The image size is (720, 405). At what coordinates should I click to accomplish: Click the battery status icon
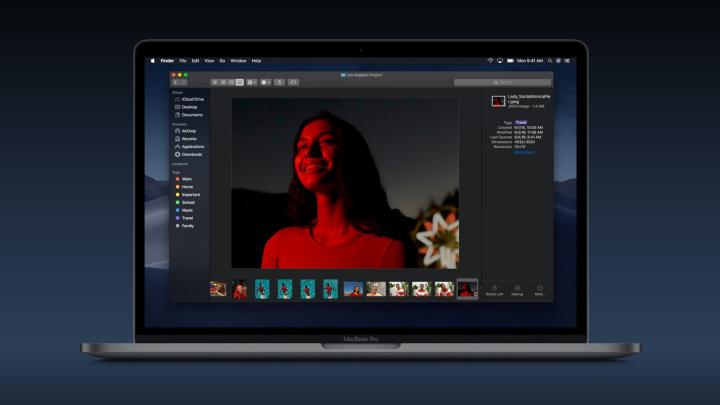click(510, 61)
